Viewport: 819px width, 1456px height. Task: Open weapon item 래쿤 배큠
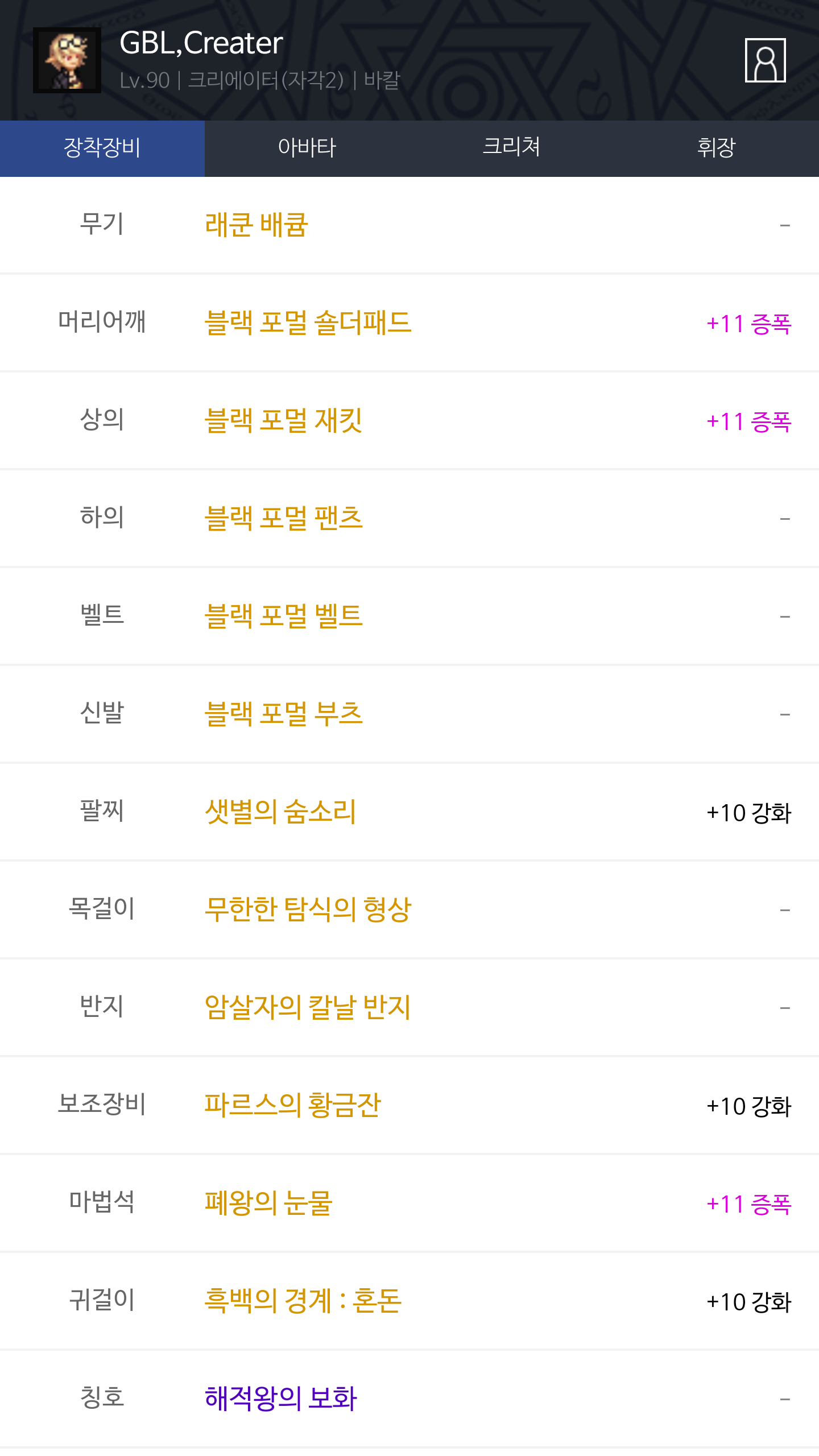click(257, 225)
